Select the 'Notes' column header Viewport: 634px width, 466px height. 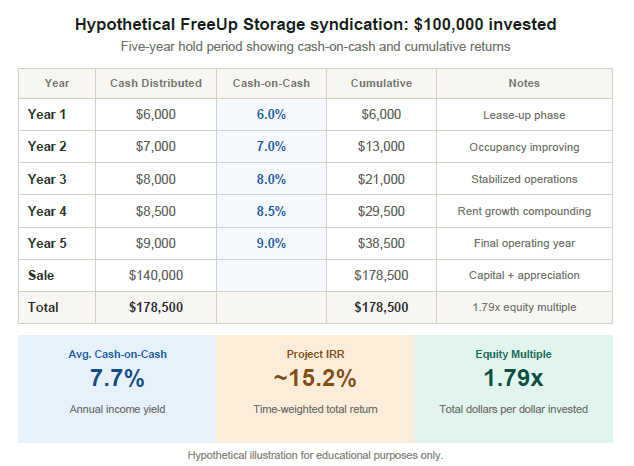pos(524,83)
